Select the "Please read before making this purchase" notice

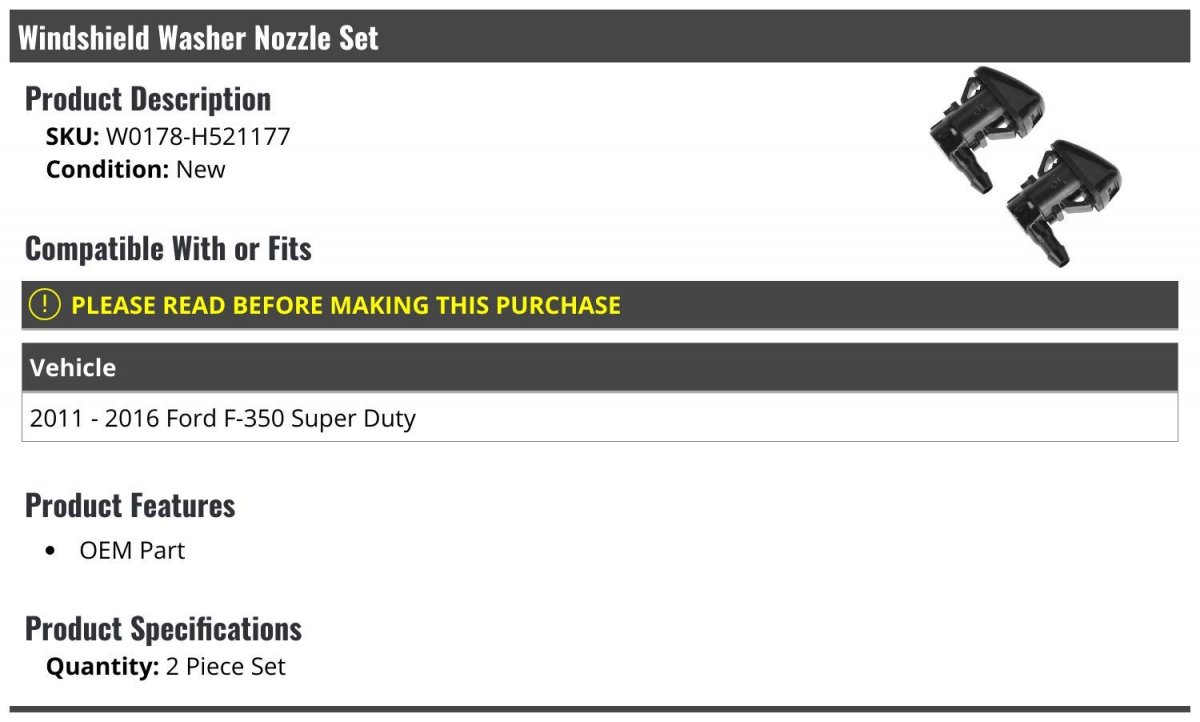346,305
